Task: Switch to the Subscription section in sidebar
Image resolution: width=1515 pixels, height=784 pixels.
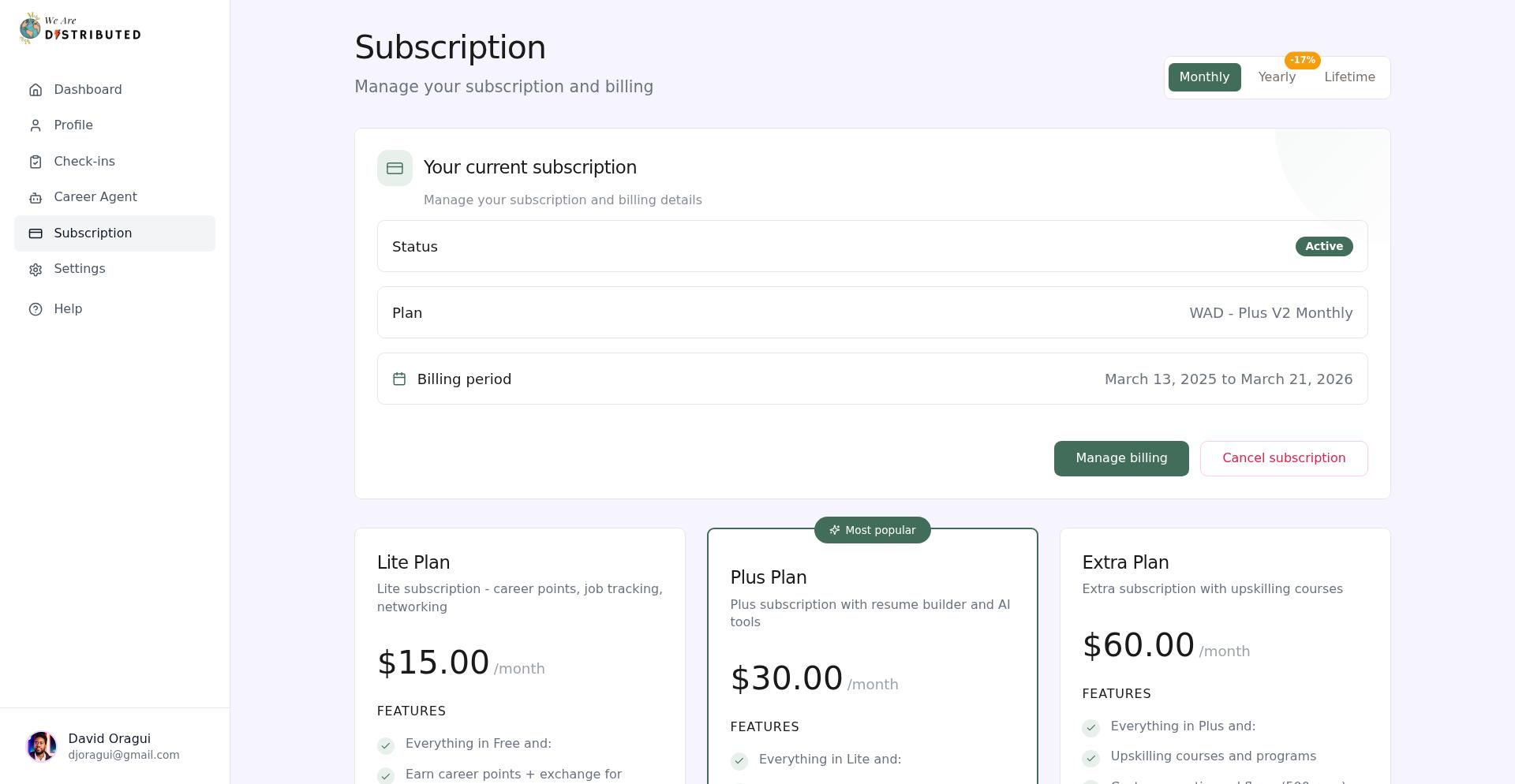Action: 92,233
